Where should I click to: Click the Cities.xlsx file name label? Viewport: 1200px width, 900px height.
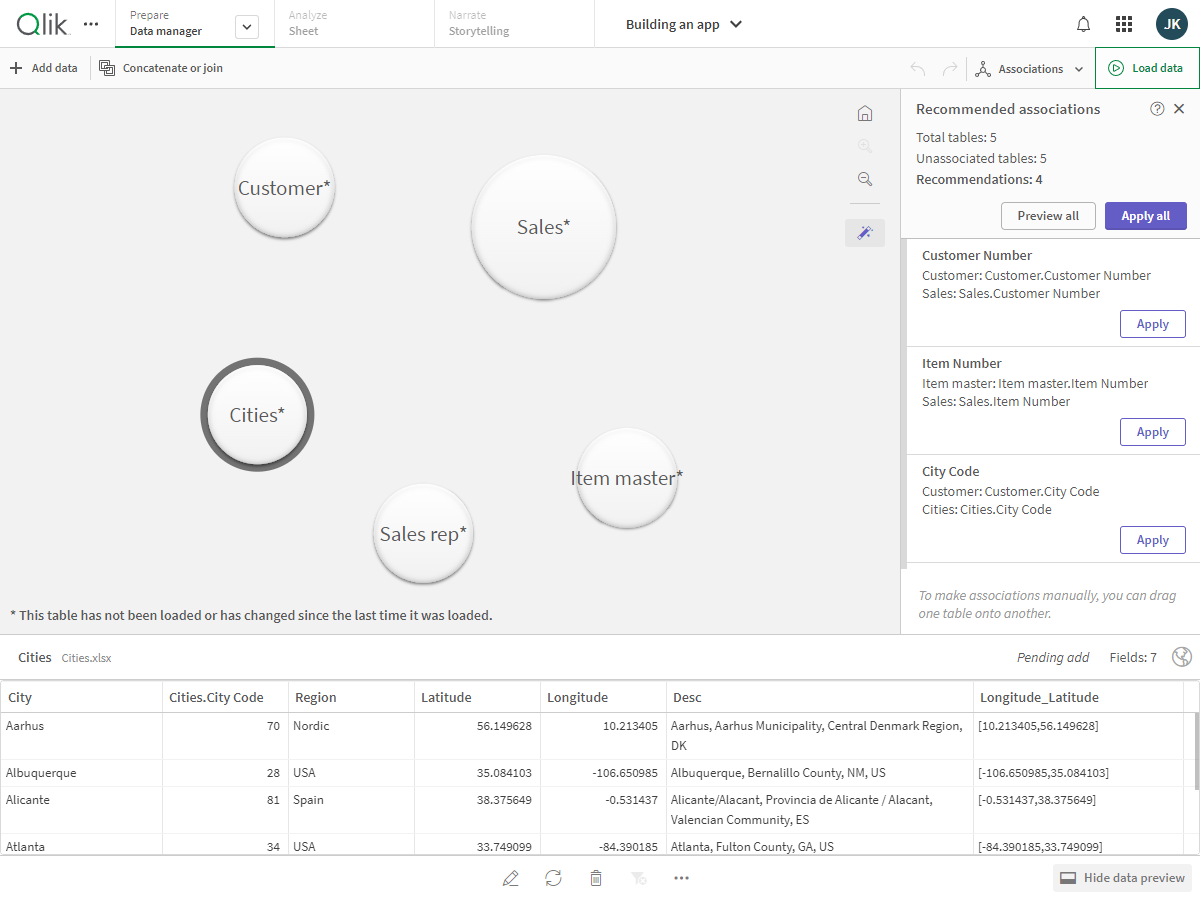coord(86,658)
